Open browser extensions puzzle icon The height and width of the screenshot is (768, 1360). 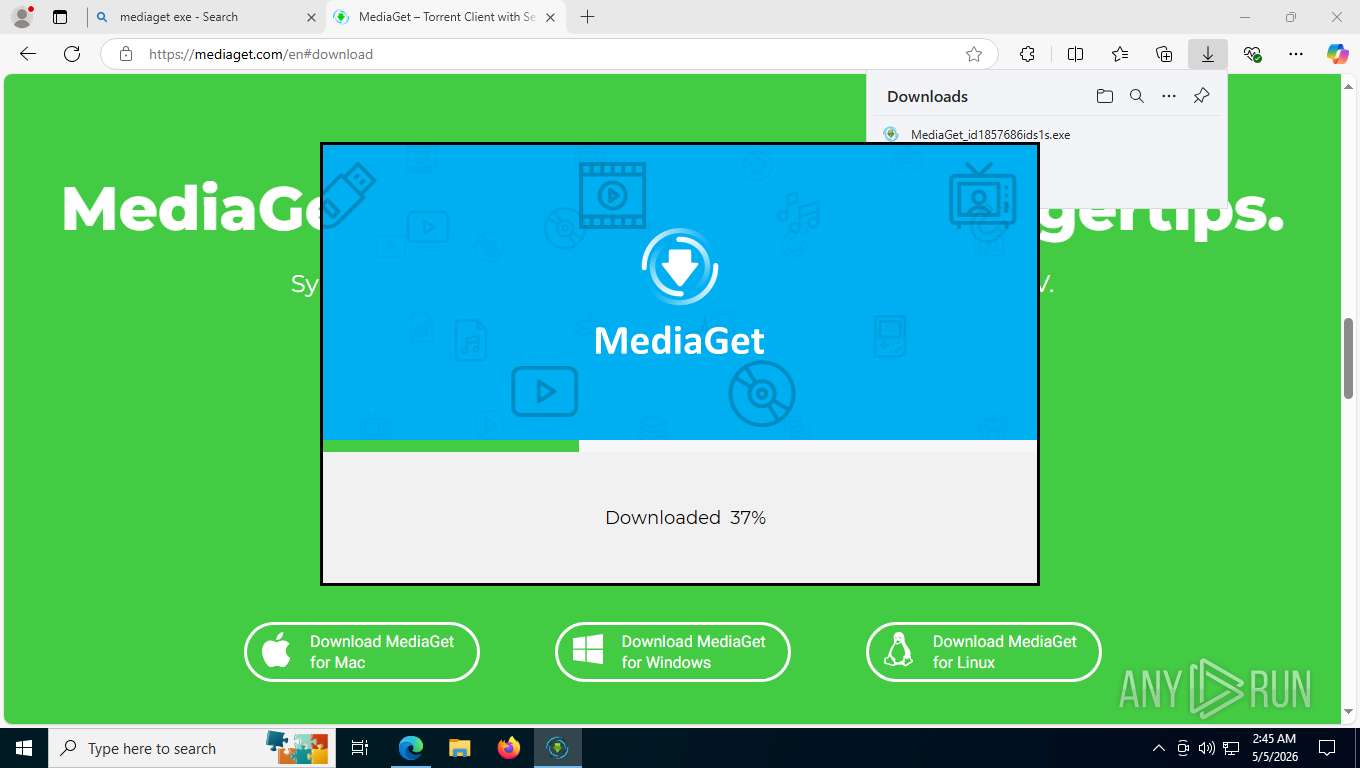[1027, 54]
